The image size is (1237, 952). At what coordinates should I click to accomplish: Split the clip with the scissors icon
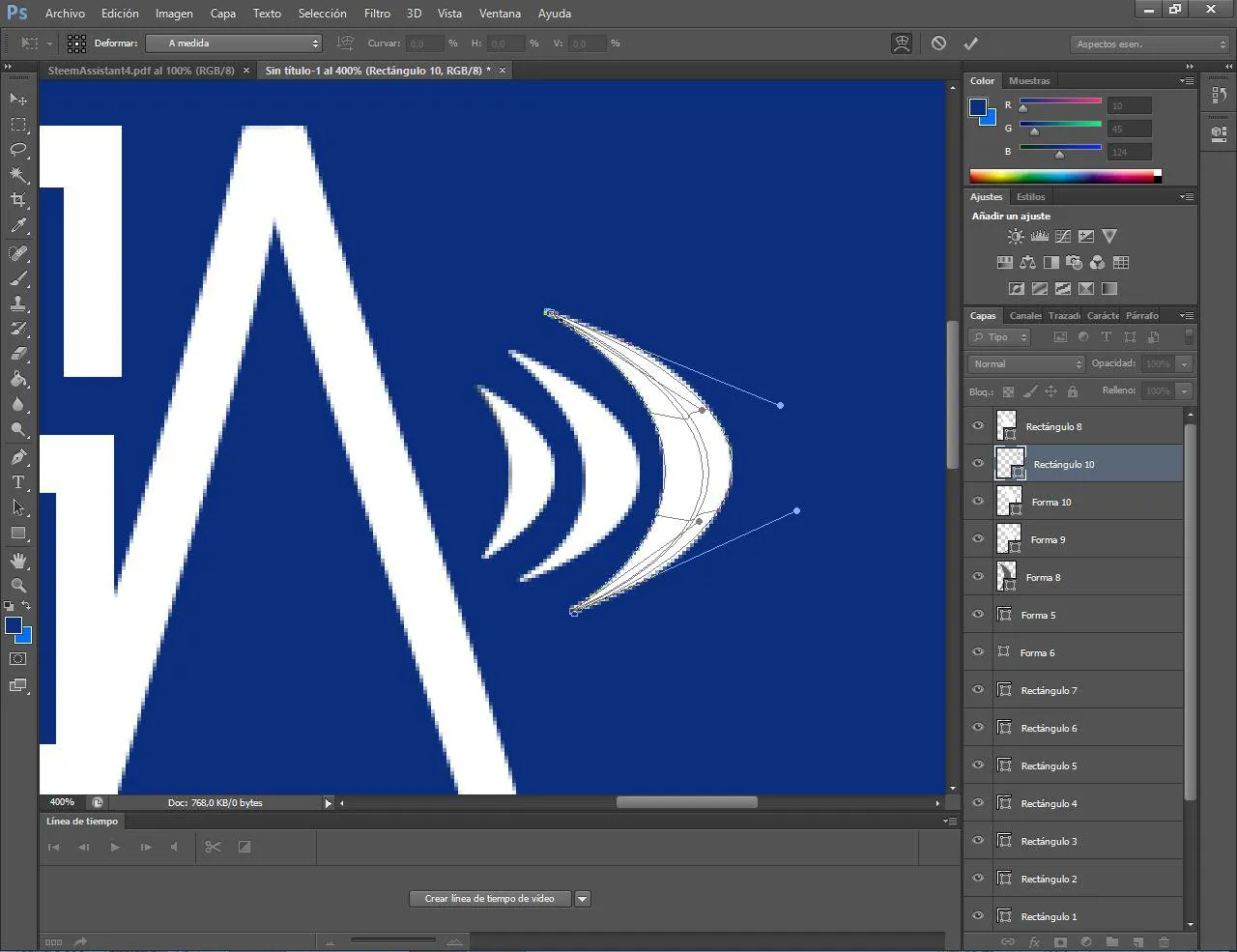click(214, 847)
